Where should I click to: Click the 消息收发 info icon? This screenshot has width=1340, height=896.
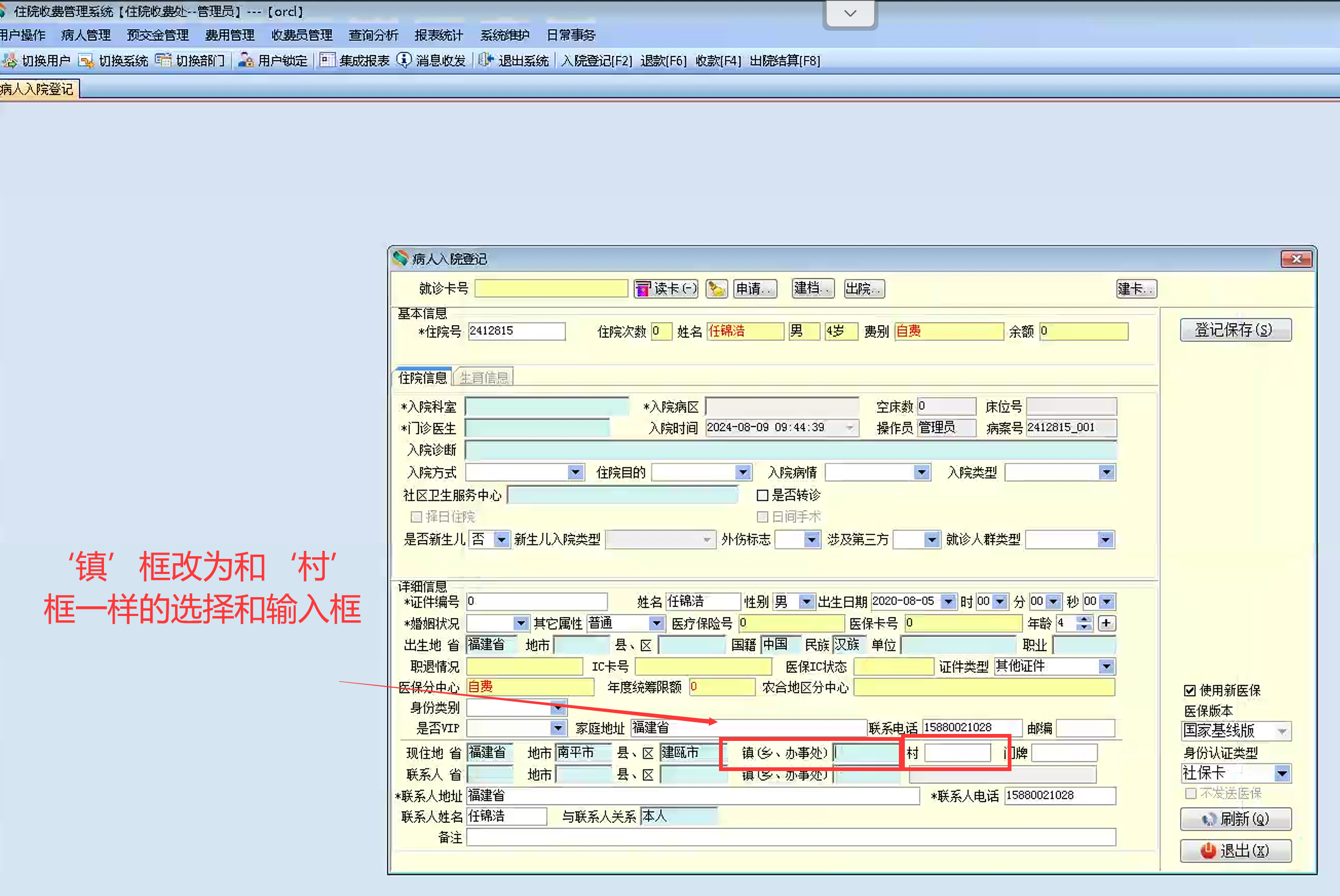404,60
